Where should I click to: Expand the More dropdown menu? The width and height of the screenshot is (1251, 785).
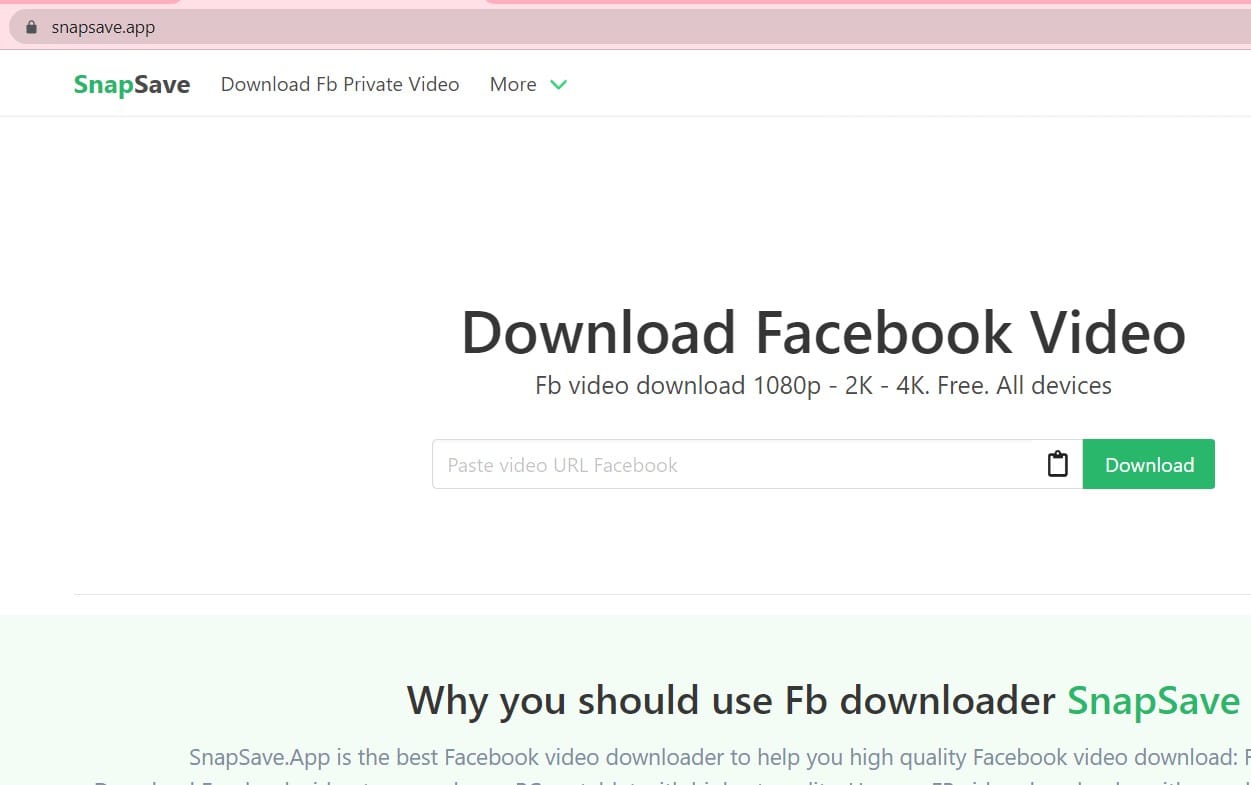(528, 85)
